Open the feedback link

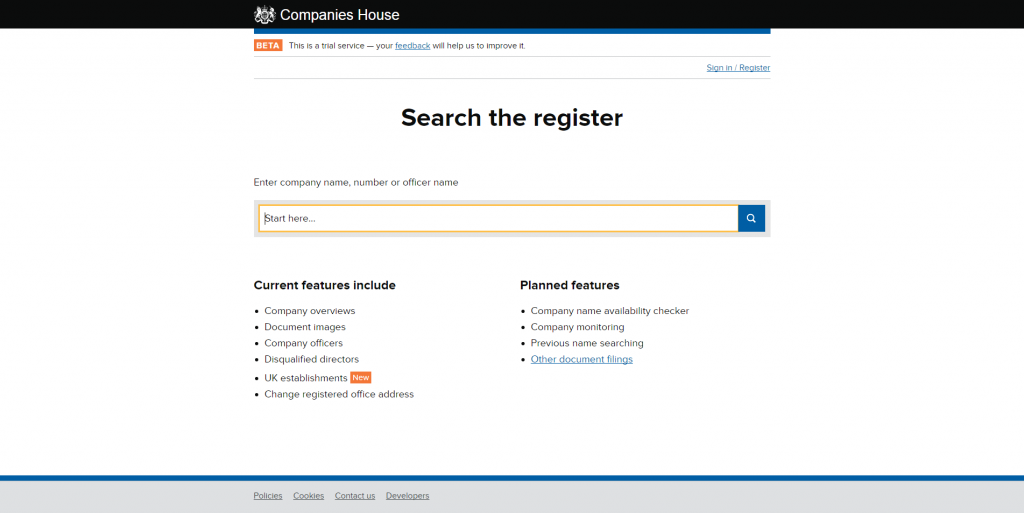click(412, 46)
